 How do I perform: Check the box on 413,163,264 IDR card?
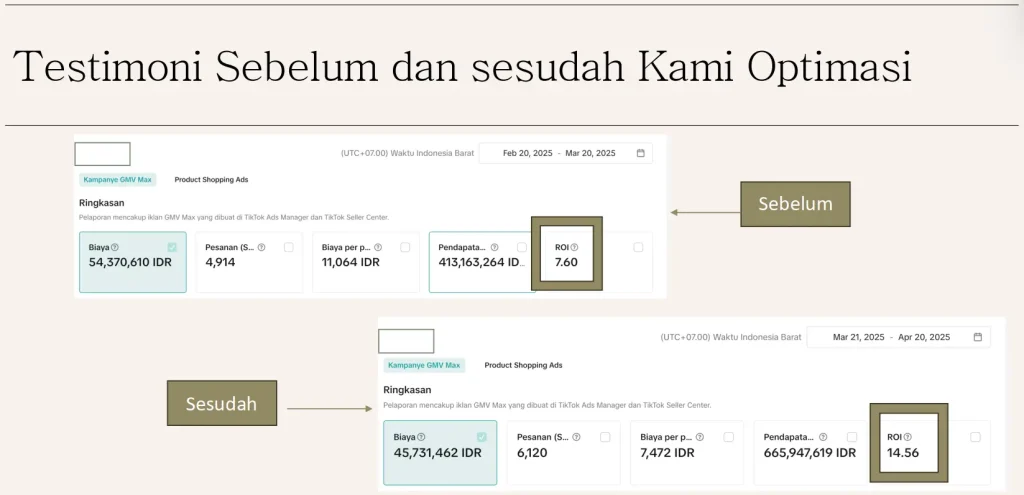tap(521, 247)
